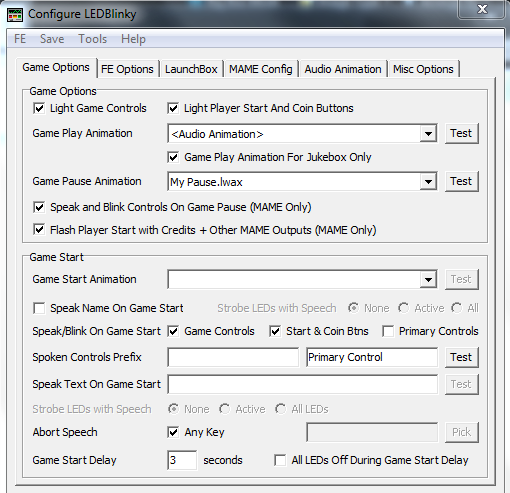Open the Help menu
Viewport: 510px width, 493px height.
click(133, 39)
